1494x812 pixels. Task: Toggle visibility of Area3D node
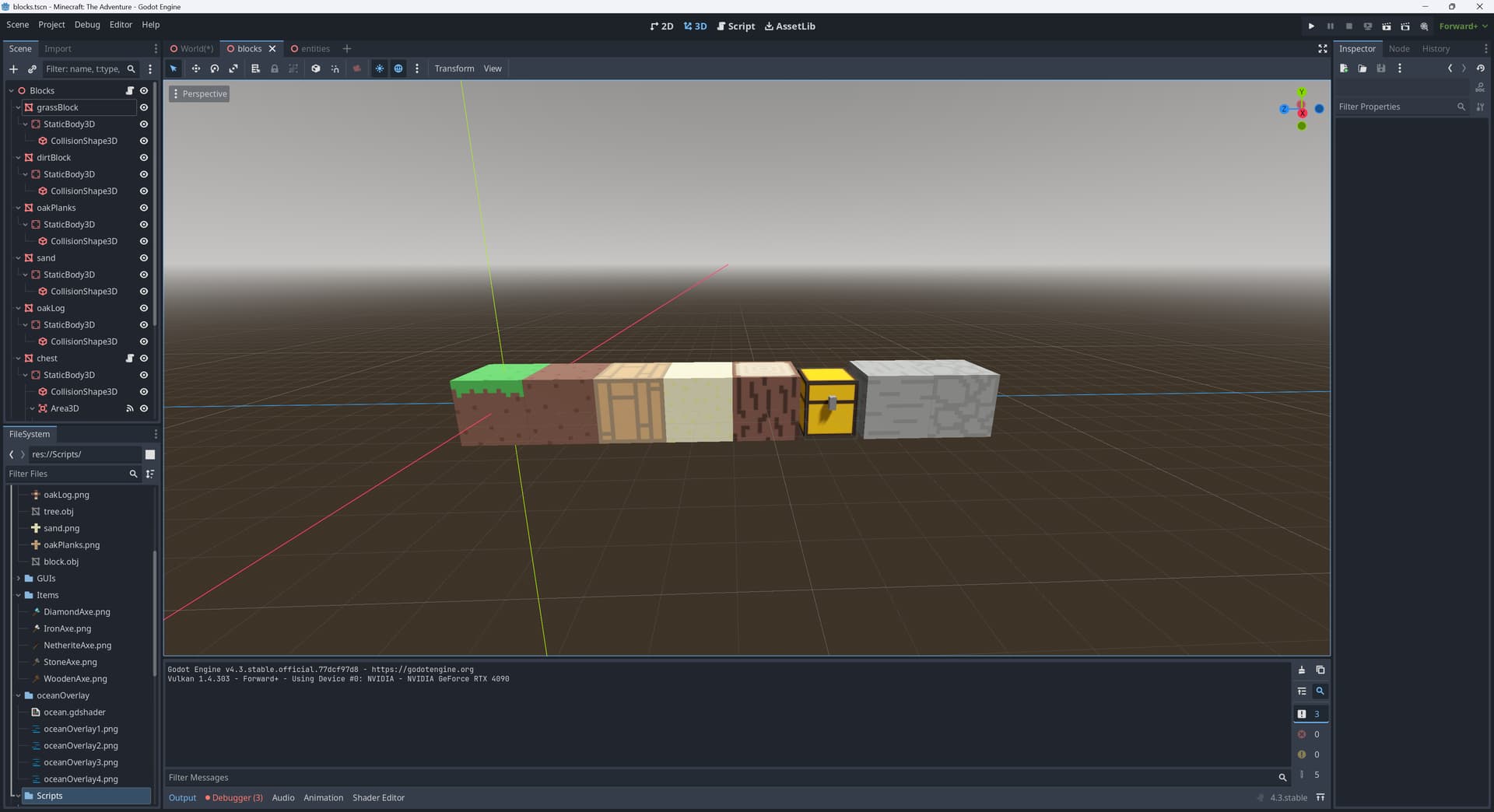click(x=144, y=408)
